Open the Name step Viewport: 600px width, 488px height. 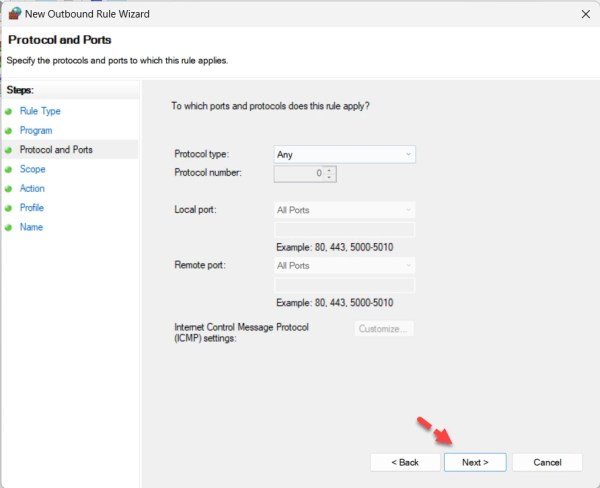(x=31, y=227)
